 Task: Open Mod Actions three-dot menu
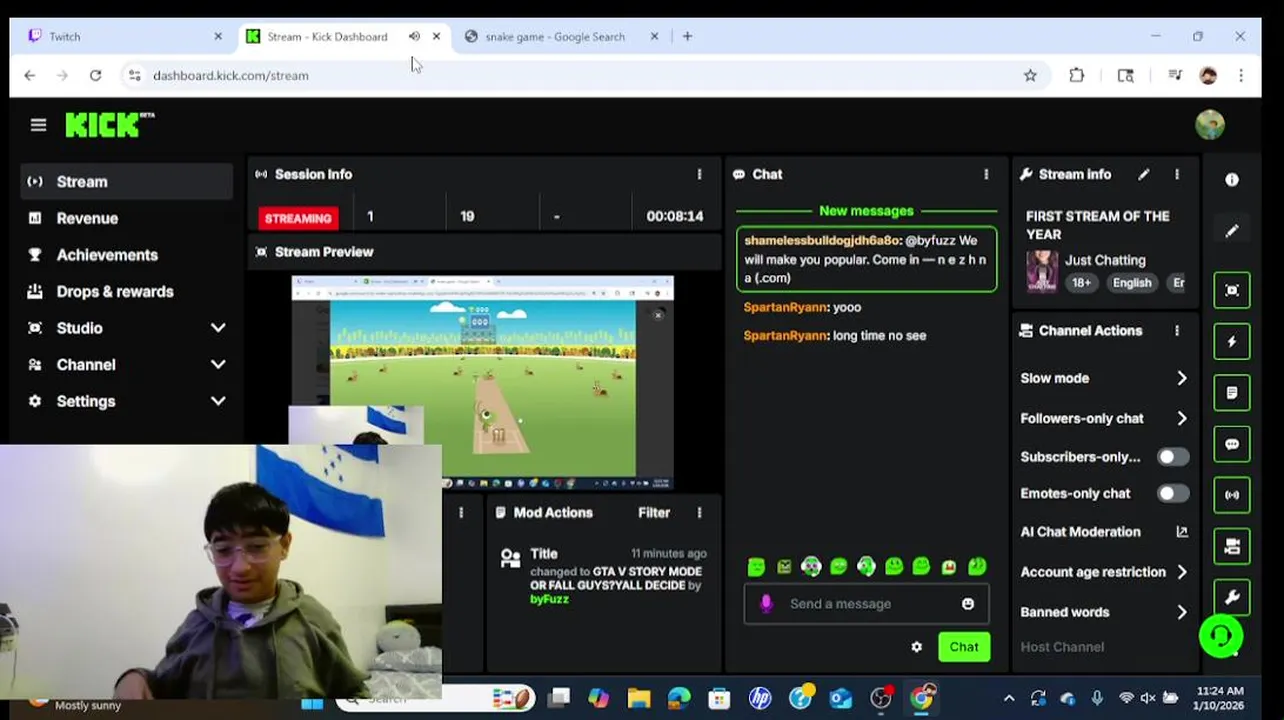(x=699, y=513)
